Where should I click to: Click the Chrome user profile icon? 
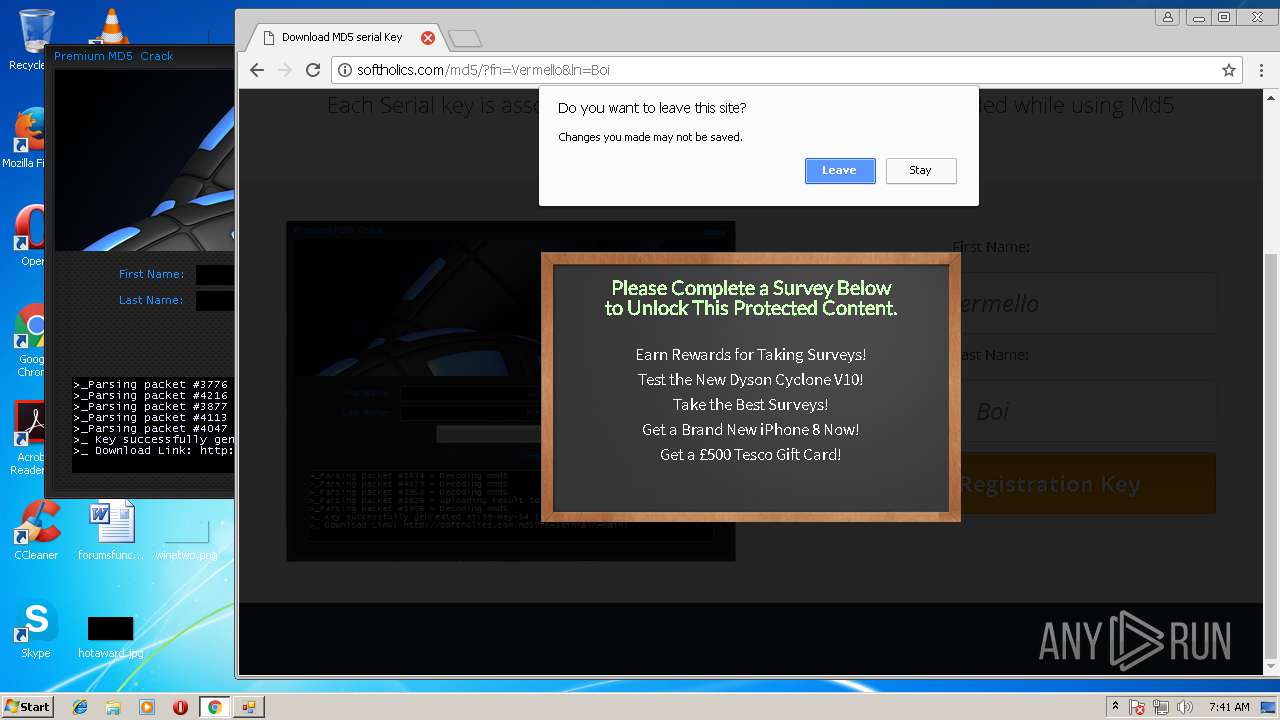(1167, 17)
